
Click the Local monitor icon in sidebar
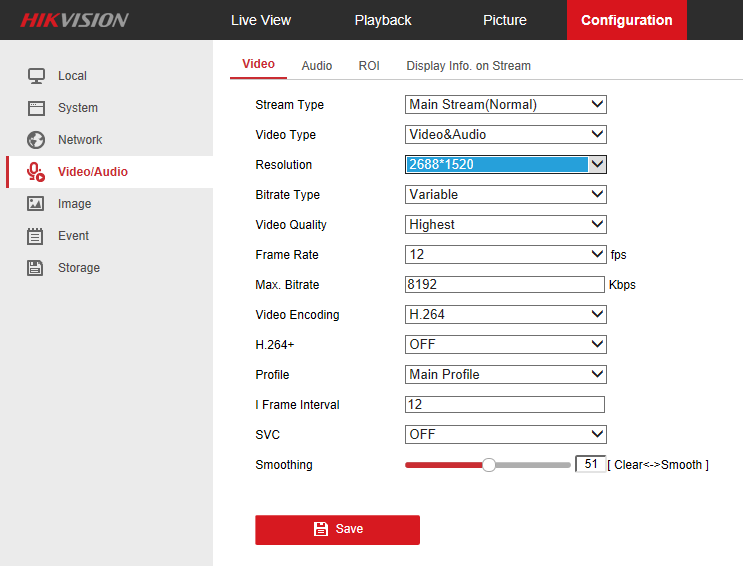click(x=36, y=76)
